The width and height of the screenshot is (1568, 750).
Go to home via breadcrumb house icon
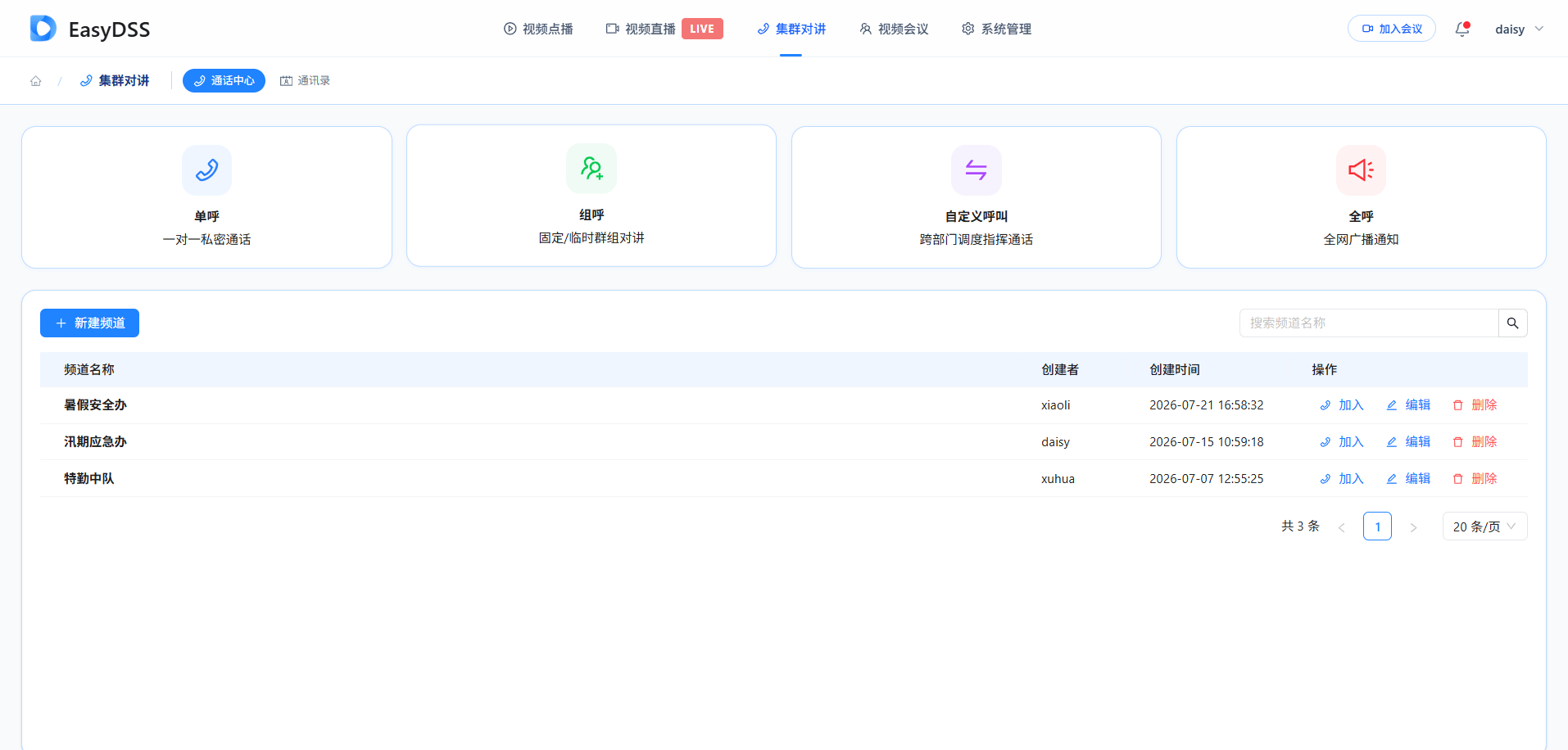(x=36, y=80)
